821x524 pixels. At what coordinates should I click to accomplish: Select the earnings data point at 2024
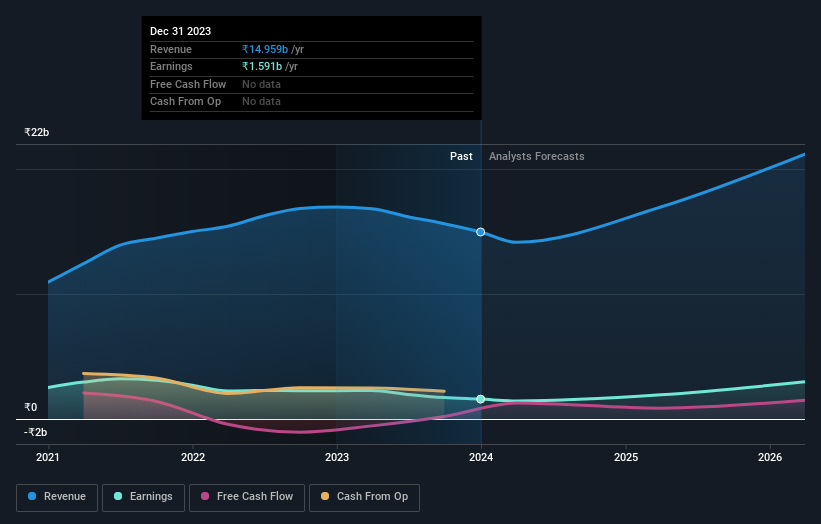[480, 399]
